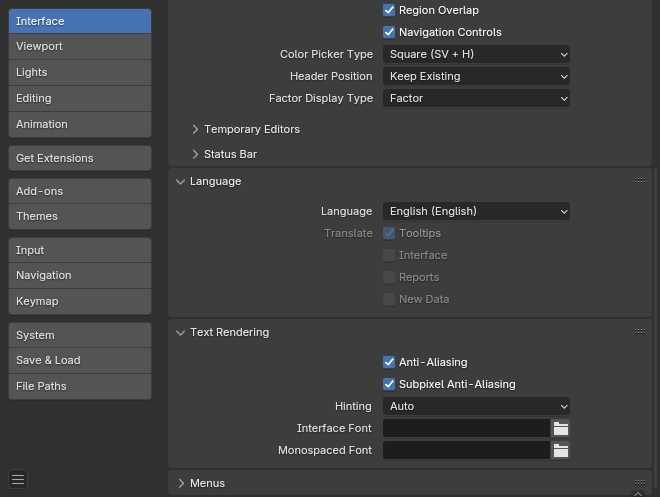
Task: Switch to Editing preferences tab
Action: [80, 98]
